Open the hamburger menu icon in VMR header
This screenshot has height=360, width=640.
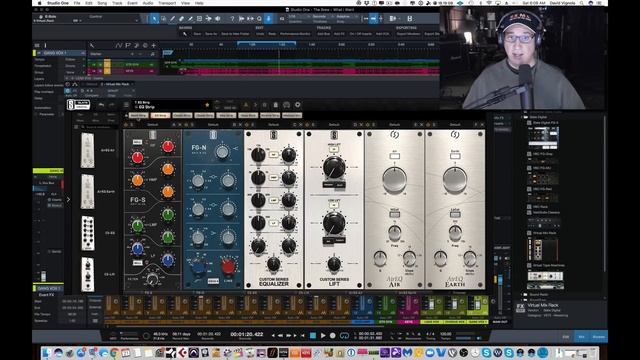click(x=126, y=105)
